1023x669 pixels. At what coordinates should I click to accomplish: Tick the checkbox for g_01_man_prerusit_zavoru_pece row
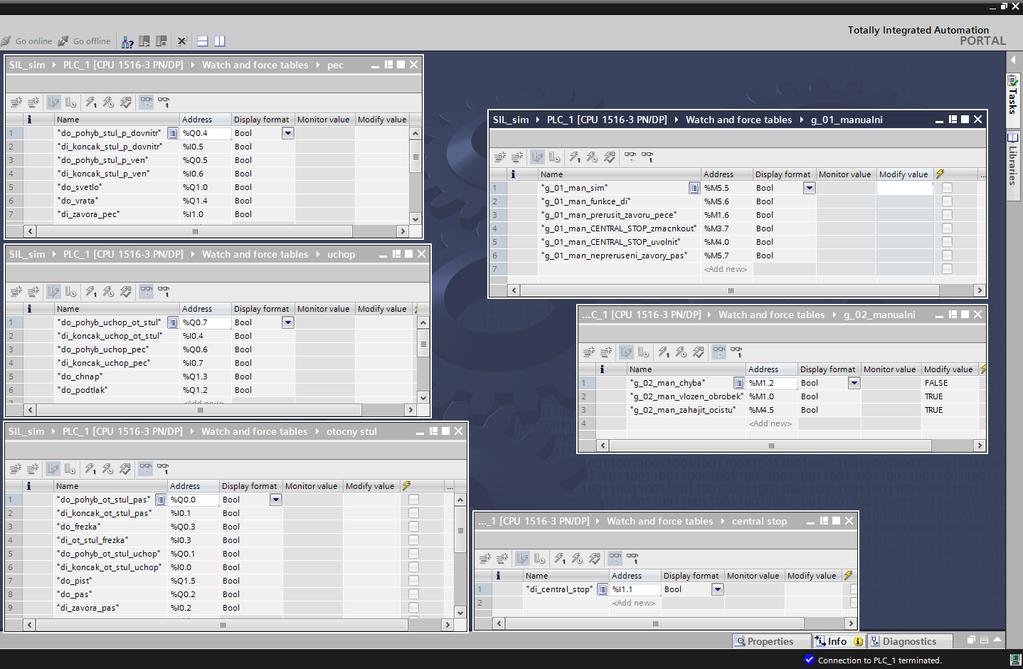point(947,215)
